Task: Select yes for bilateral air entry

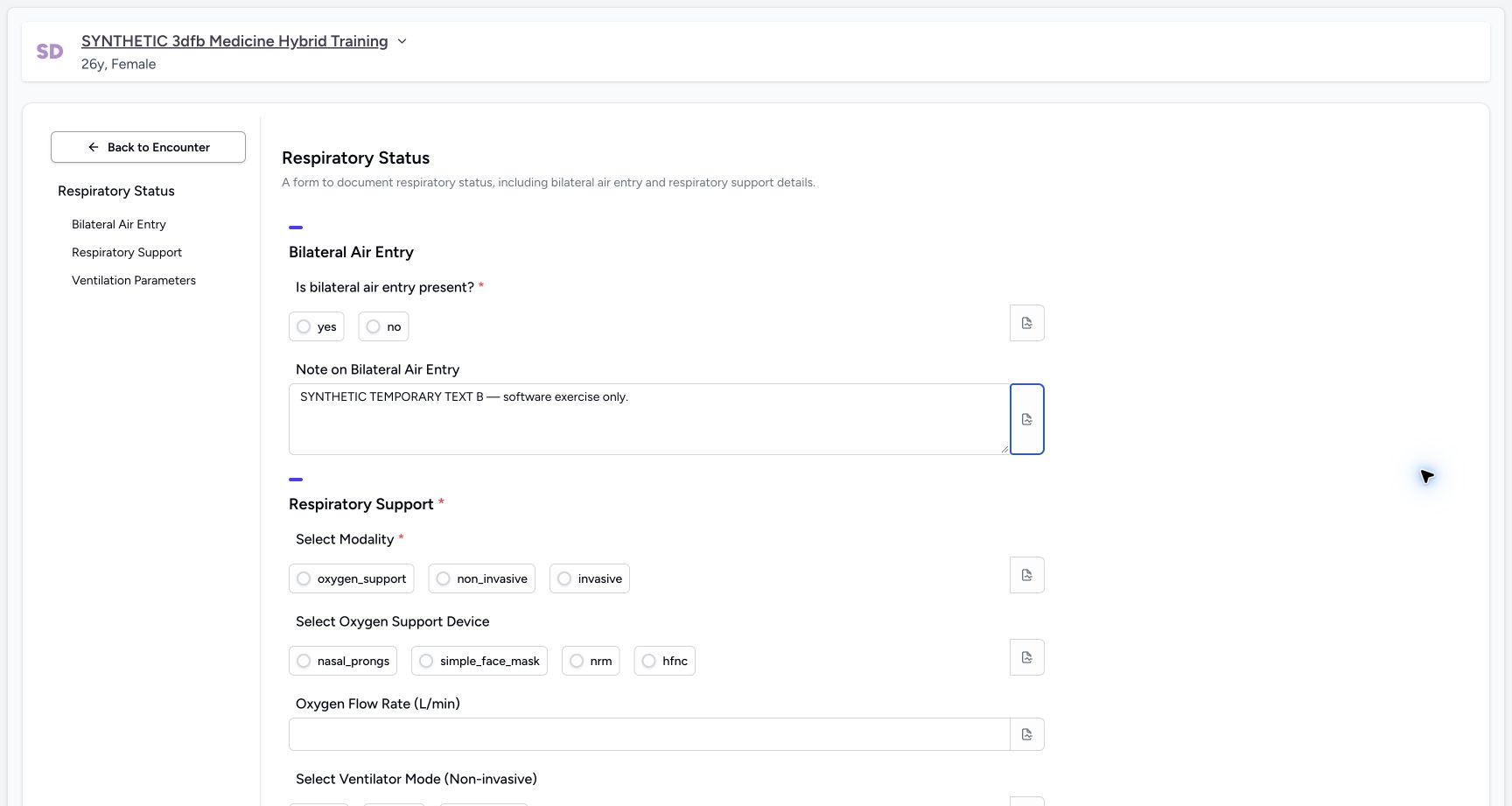Action: (317, 326)
